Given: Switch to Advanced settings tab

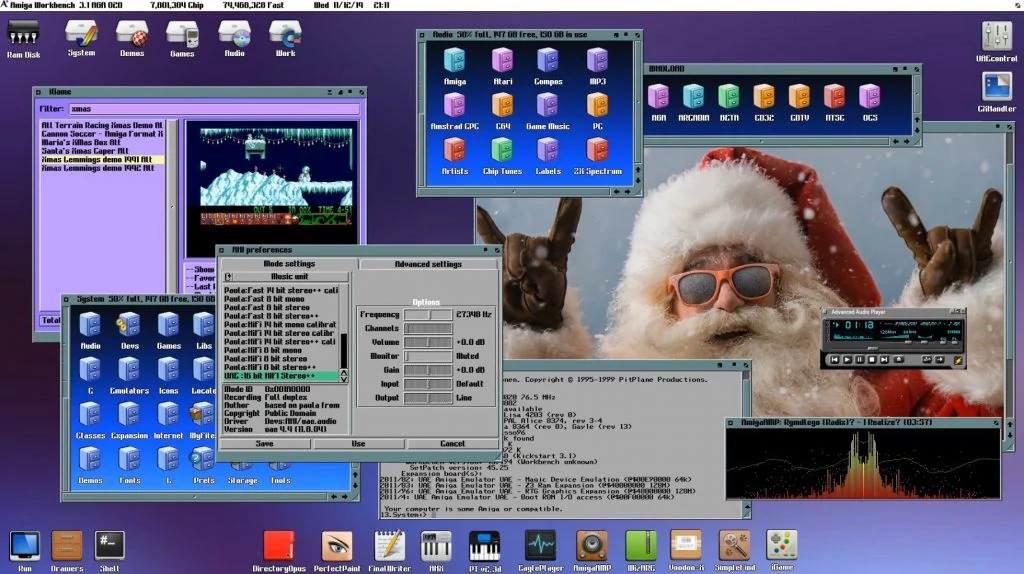Looking at the screenshot, I should point(428,264).
